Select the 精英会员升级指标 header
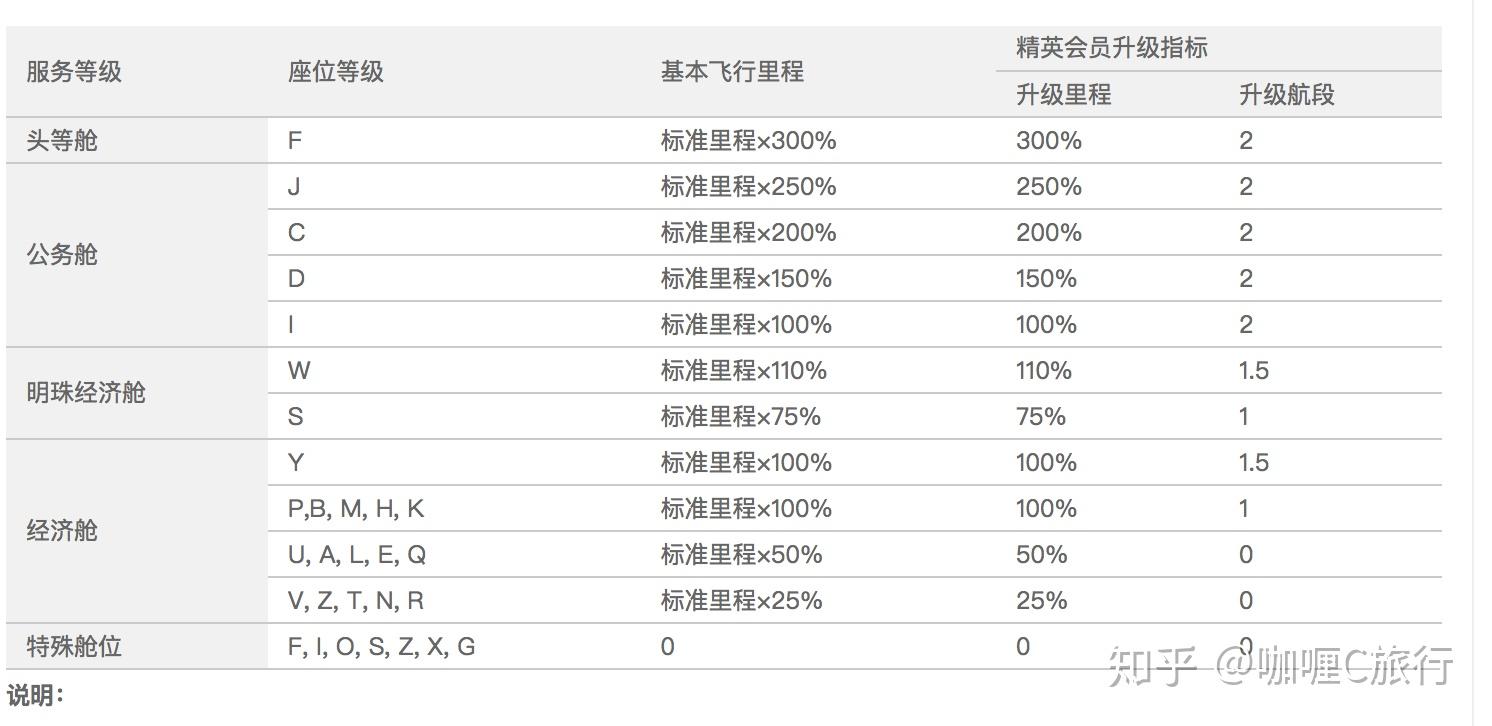Screen dimensions: 1492x726 coord(1112,48)
